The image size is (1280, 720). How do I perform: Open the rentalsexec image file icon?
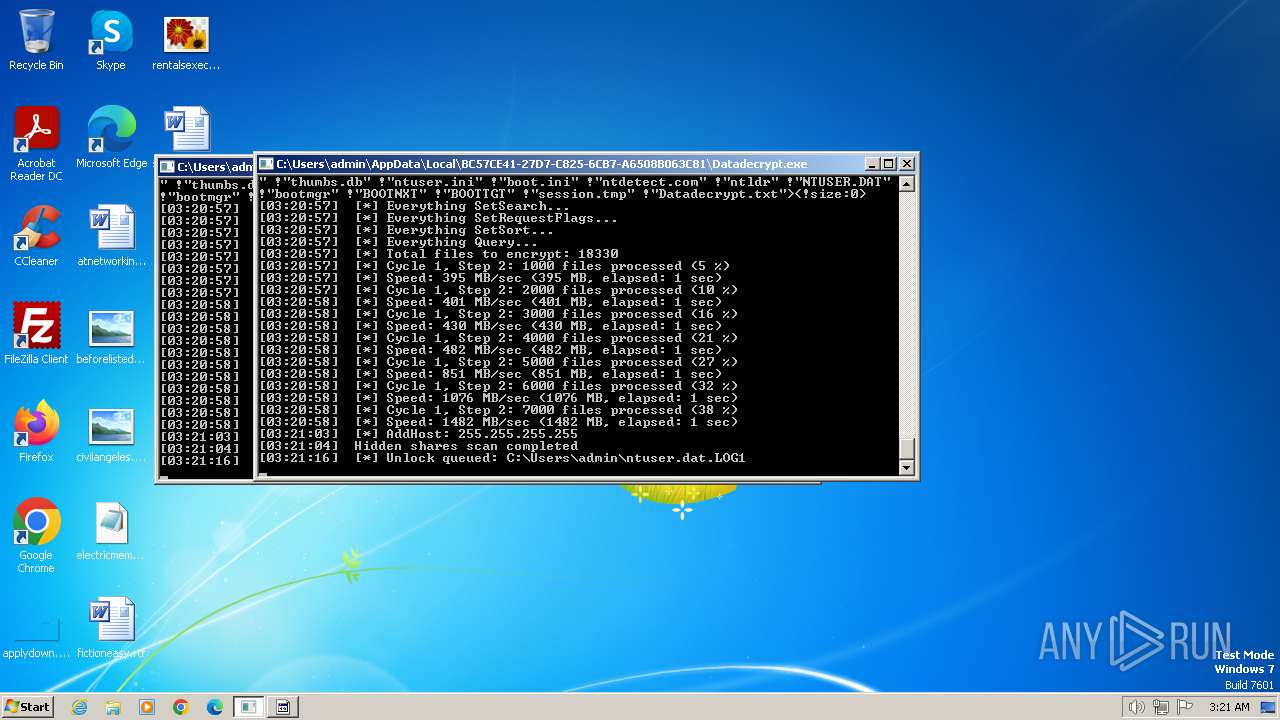pyautogui.click(x=186, y=40)
